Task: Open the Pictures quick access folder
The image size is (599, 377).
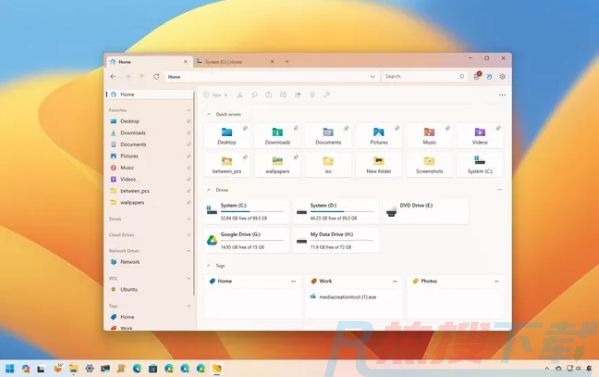Action: (379, 136)
